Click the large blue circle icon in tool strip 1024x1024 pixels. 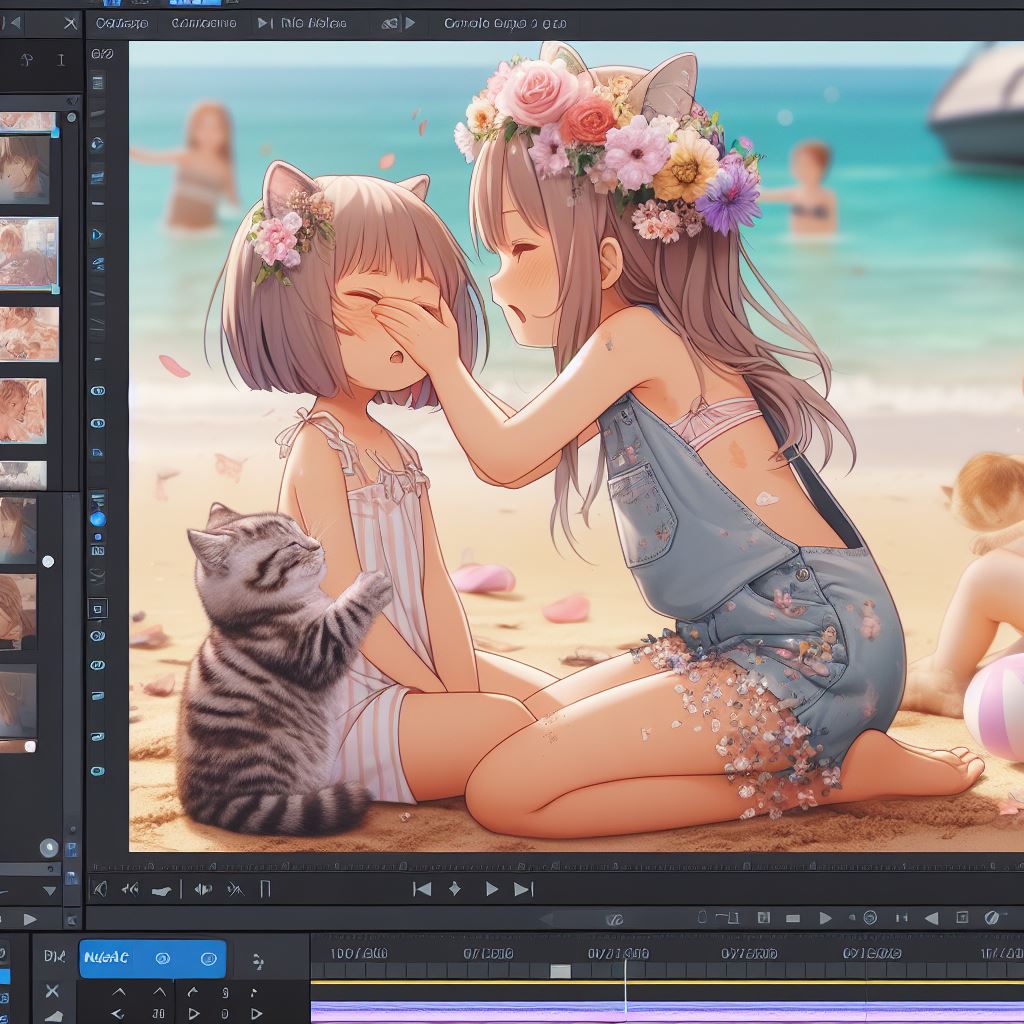(x=97, y=518)
